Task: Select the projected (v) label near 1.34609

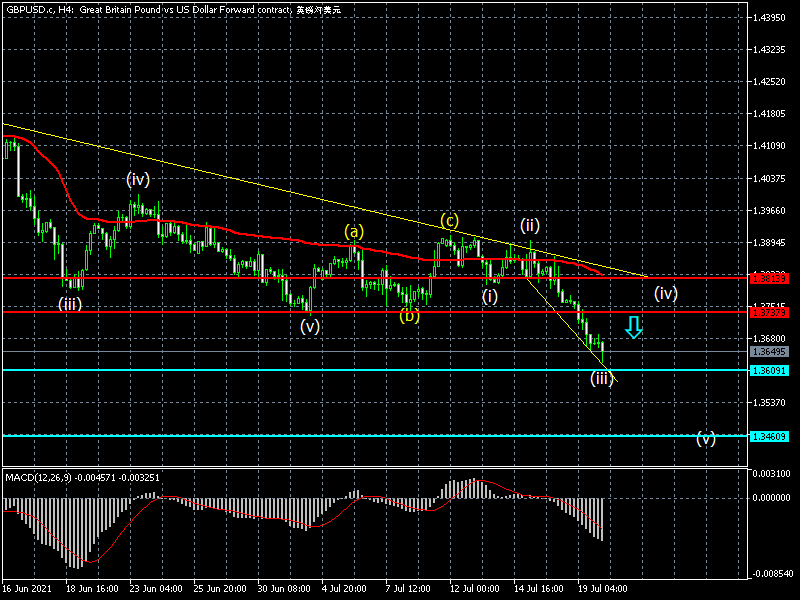Action: (x=706, y=438)
